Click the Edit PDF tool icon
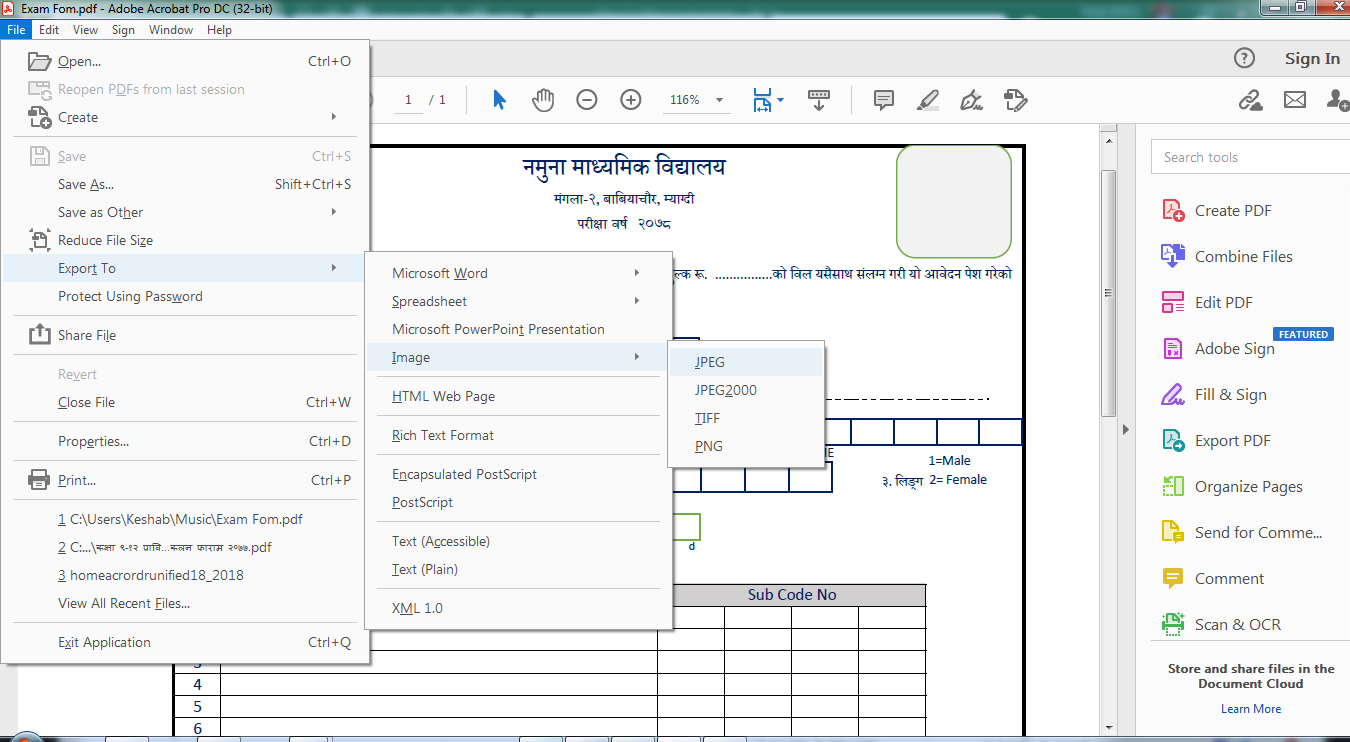 pos(1172,302)
